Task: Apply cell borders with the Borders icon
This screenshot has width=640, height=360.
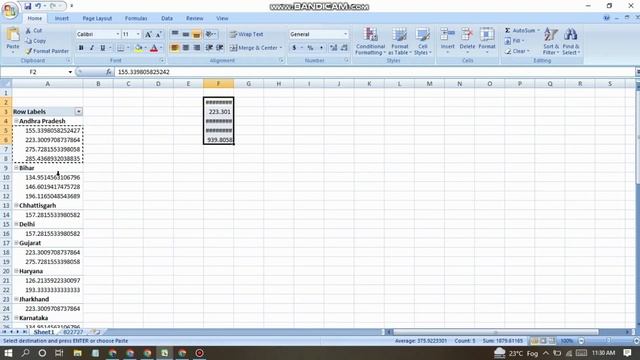Action: point(121,48)
